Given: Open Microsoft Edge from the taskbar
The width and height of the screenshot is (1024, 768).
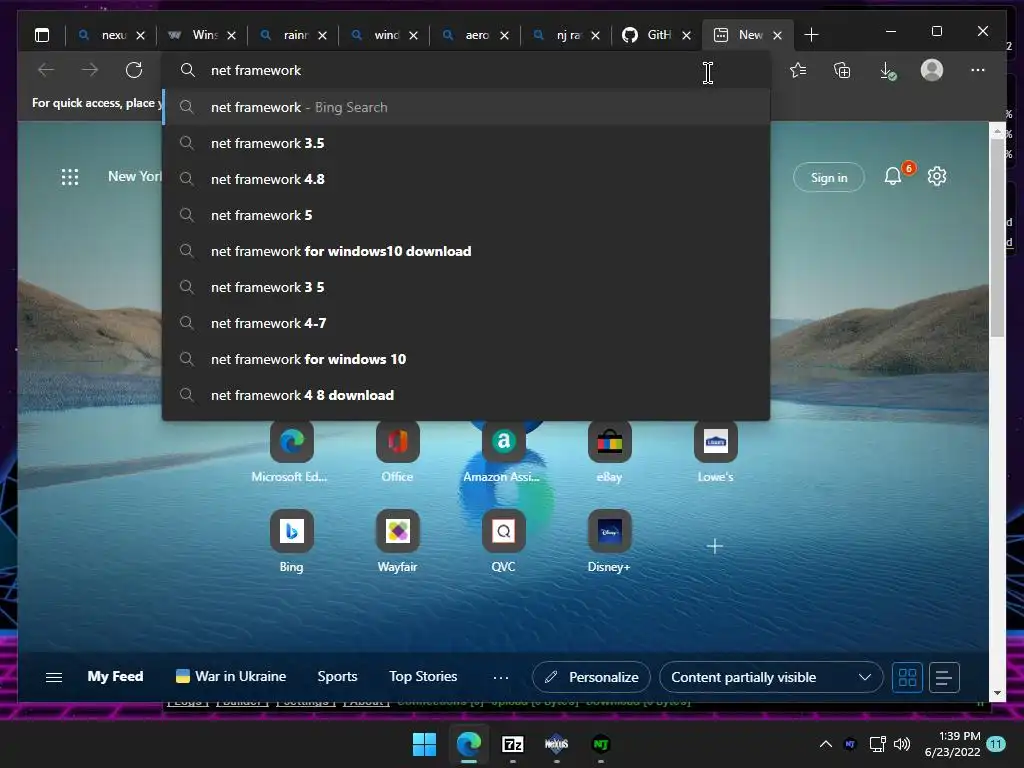Looking at the screenshot, I should [x=469, y=744].
